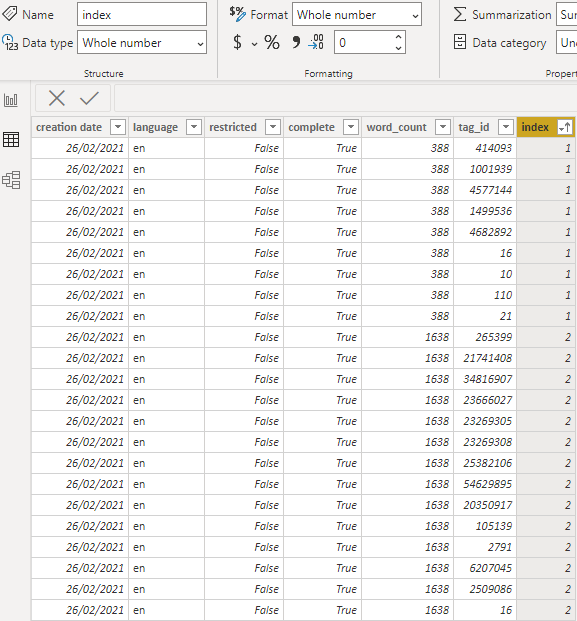Click tag_id cell 2791
The height and width of the screenshot is (621, 577).
point(485,547)
